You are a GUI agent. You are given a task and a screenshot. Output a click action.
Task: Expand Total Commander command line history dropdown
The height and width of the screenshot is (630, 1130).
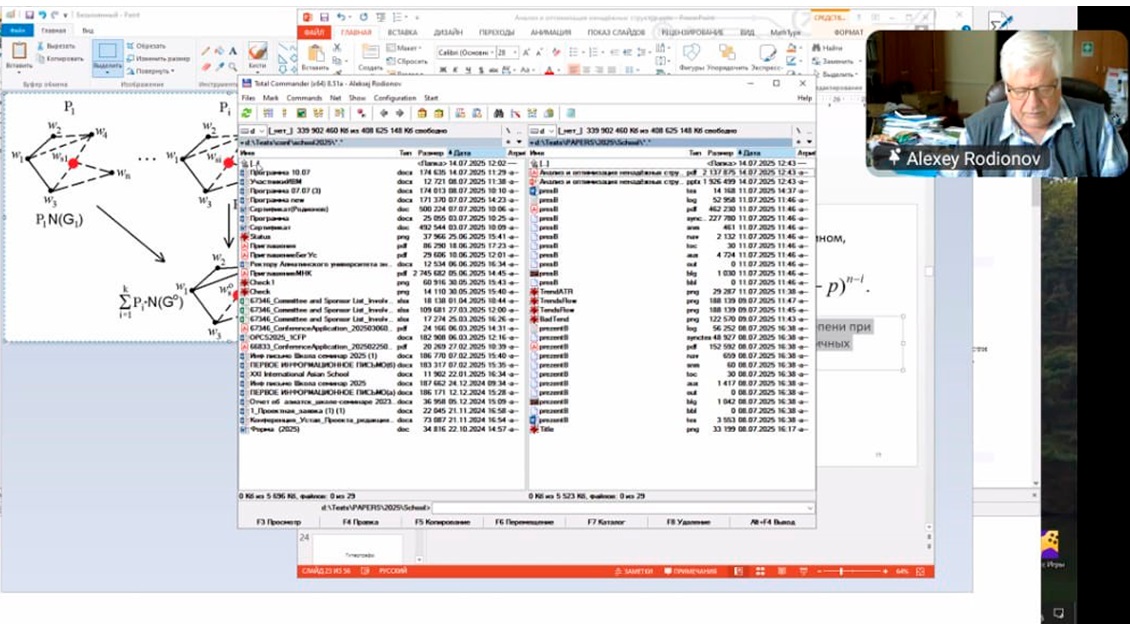810,508
